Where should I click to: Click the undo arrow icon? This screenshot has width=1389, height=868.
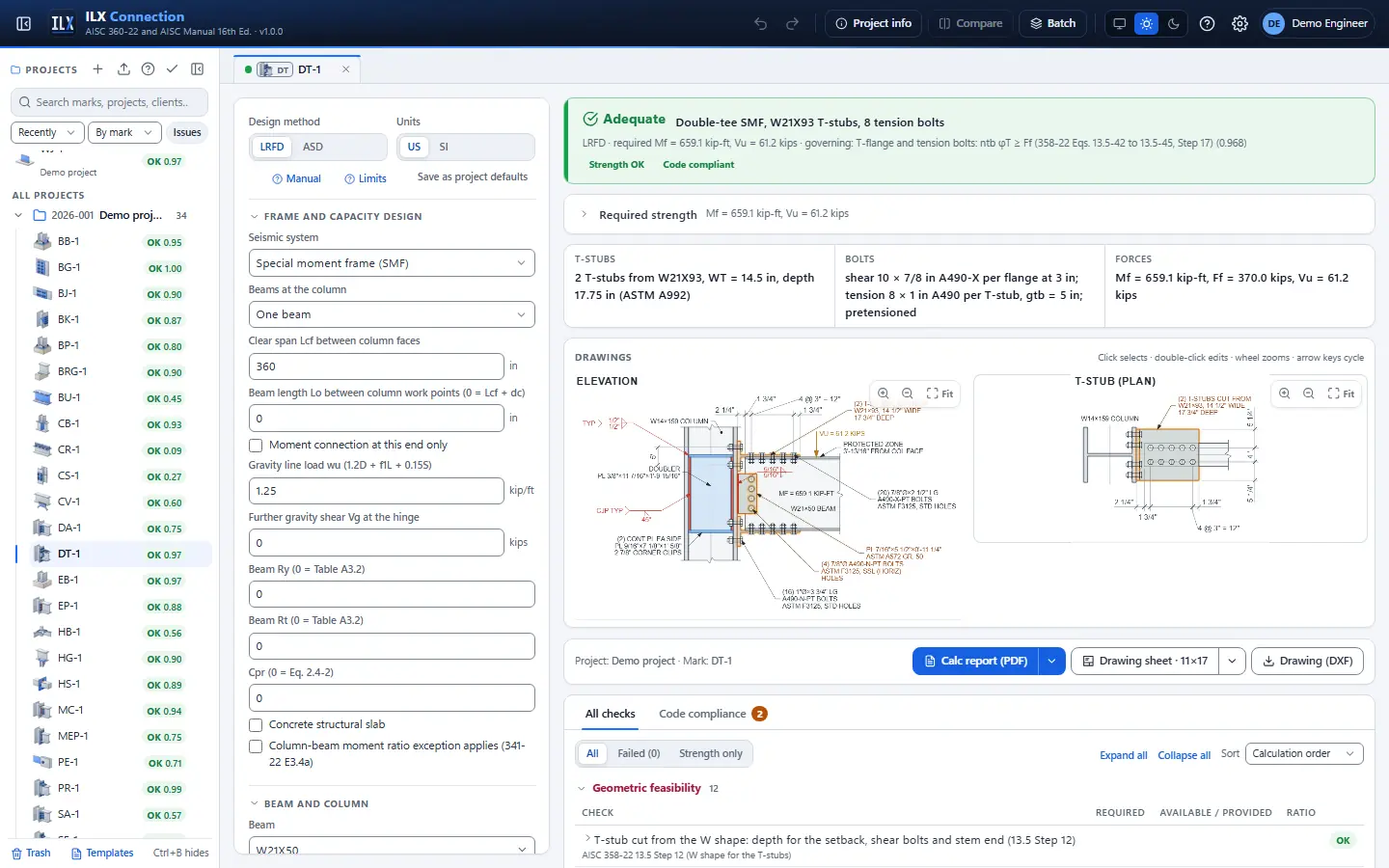[761, 23]
